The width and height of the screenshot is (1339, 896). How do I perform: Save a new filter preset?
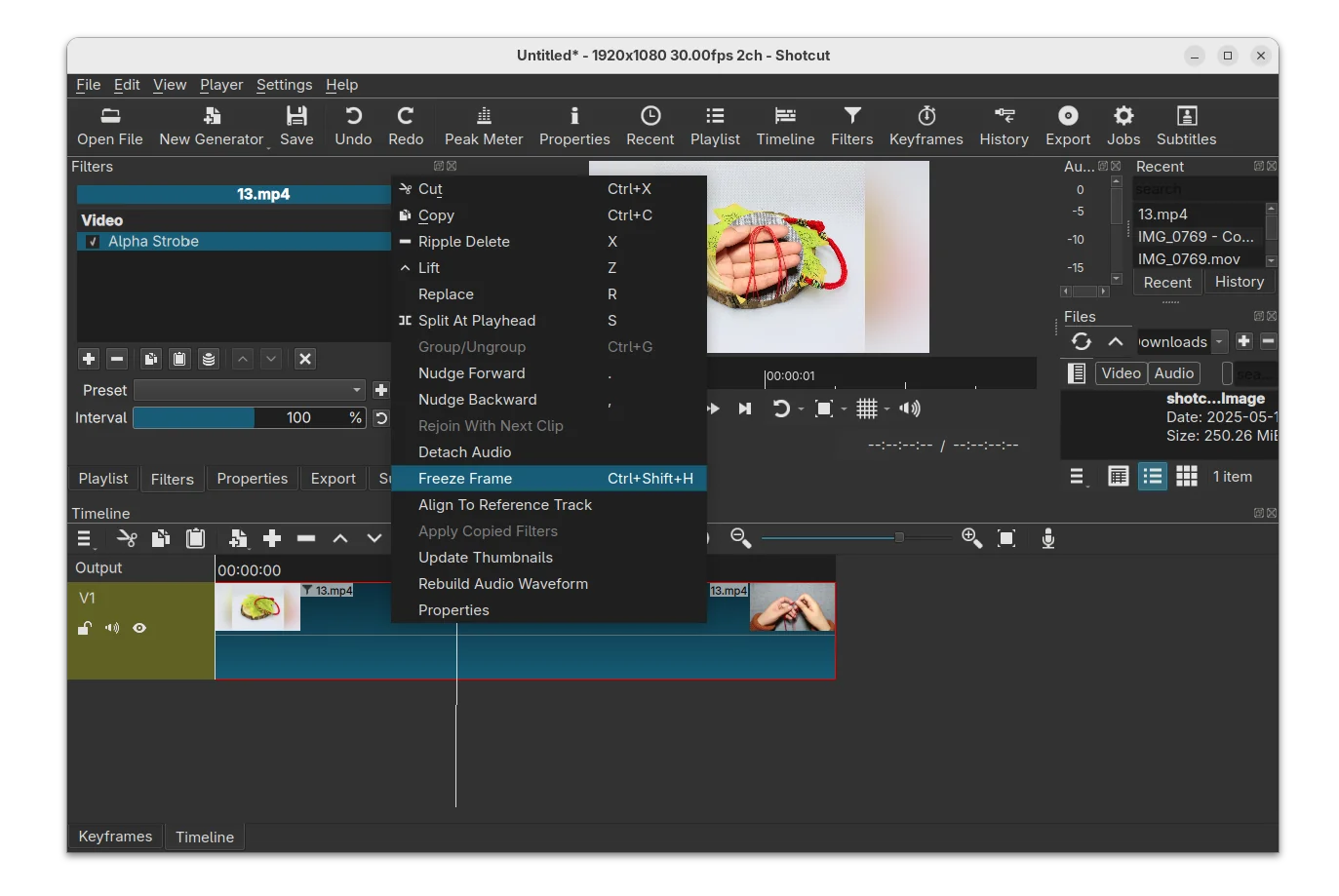point(381,390)
